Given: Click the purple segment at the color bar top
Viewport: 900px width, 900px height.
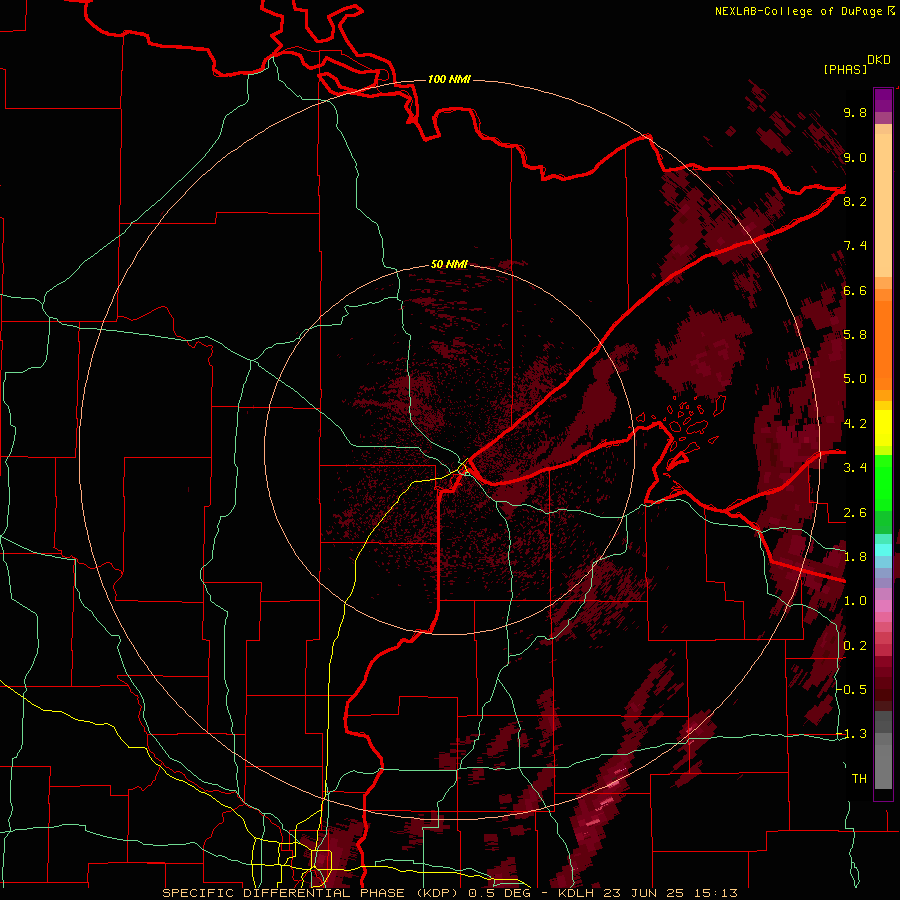Looking at the screenshot, I should (883, 100).
